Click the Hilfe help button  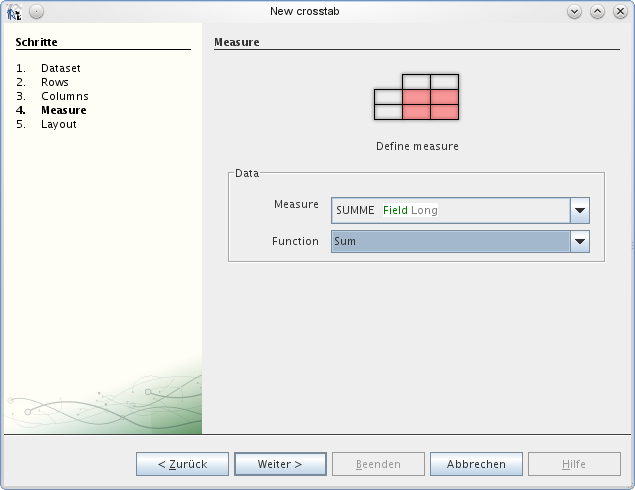click(574, 464)
